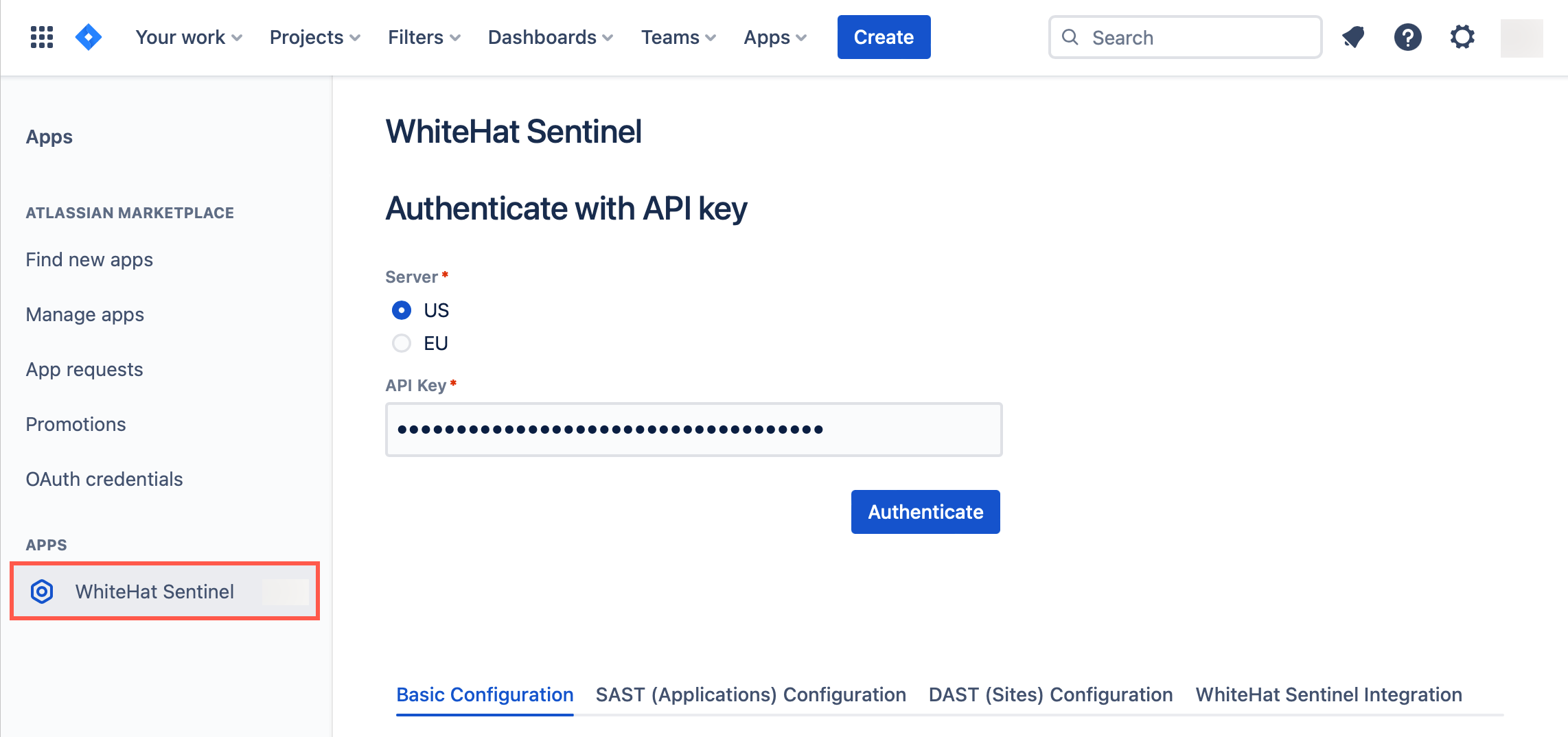
Task: Expand the Apps dropdown in top bar
Action: pyautogui.click(x=776, y=37)
